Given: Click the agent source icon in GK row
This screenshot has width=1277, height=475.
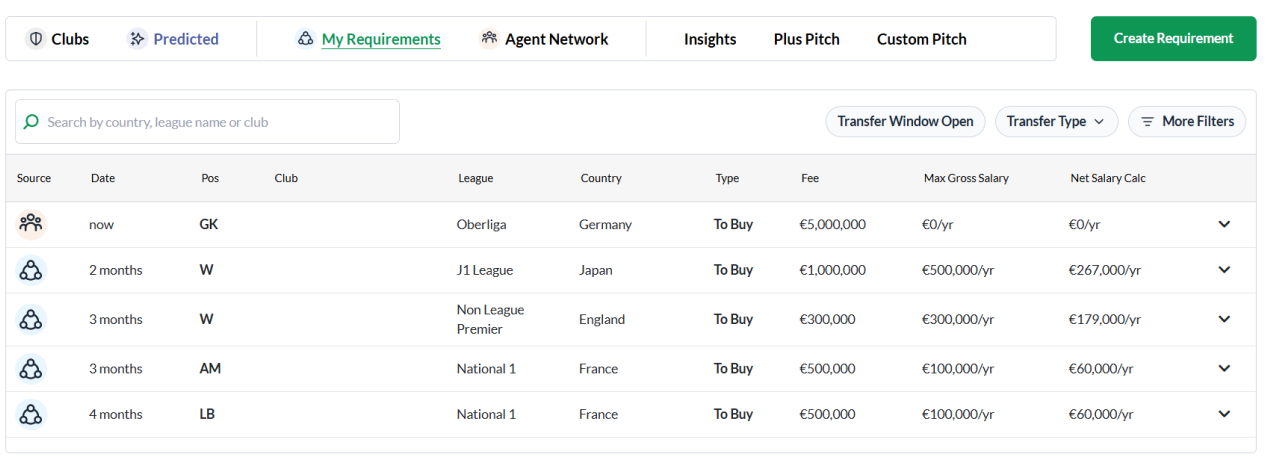Looking at the screenshot, I should click(31, 224).
